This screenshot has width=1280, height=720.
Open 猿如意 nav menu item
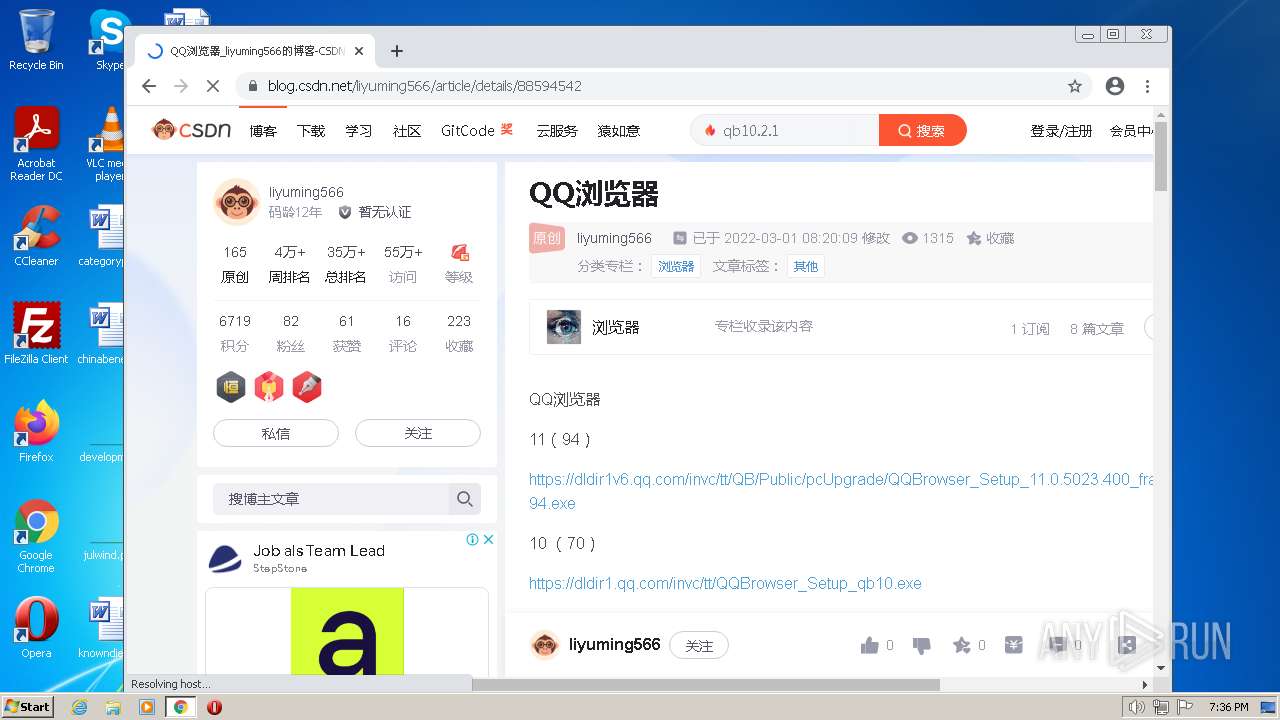(x=619, y=131)
